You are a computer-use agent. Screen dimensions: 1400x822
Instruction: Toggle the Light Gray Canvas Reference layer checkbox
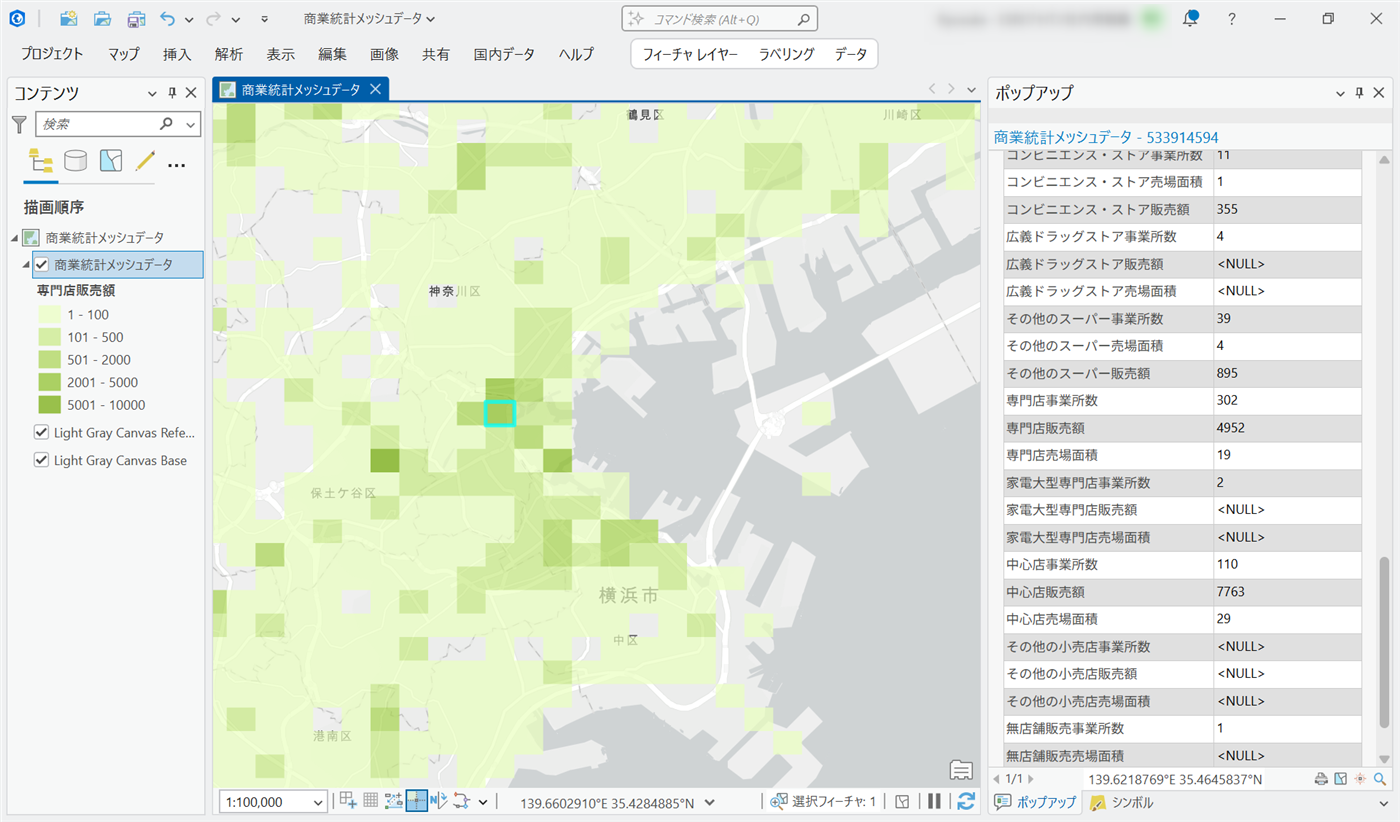pos(42,433)
